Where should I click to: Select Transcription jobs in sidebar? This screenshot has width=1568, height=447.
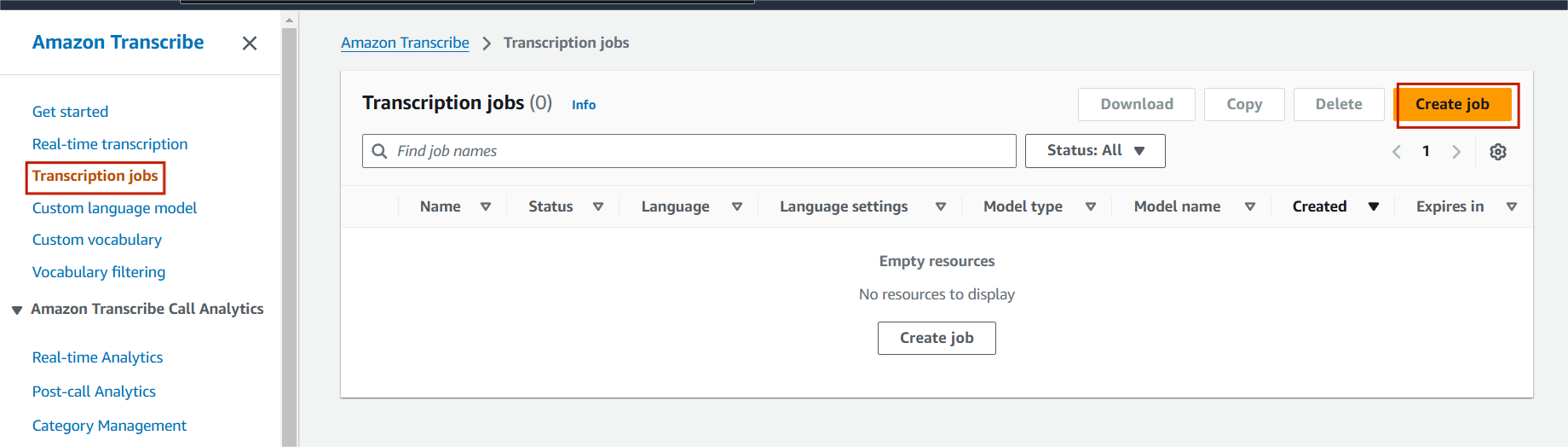(95, 176)
